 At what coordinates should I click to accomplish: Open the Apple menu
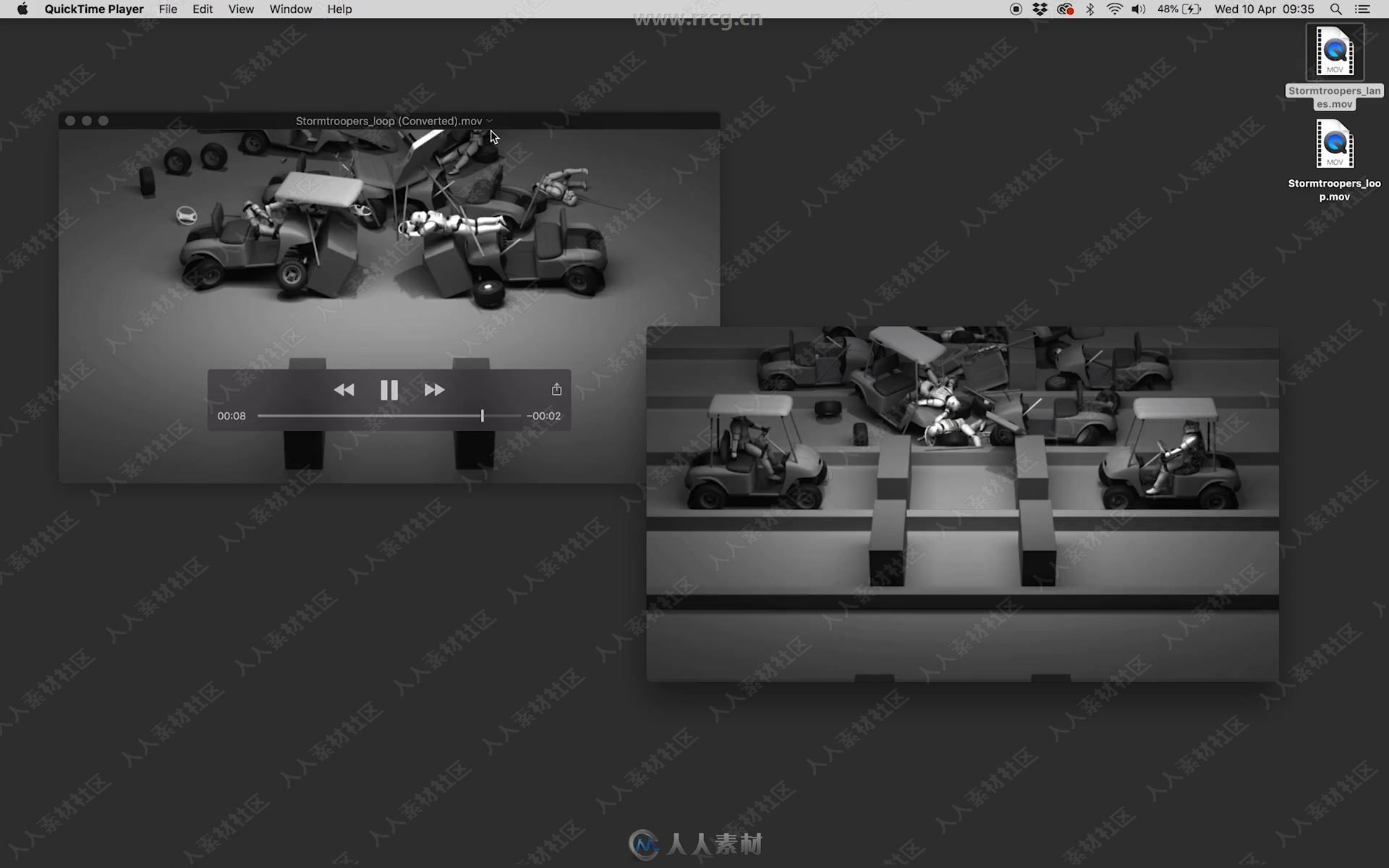(x=22, y=9)
